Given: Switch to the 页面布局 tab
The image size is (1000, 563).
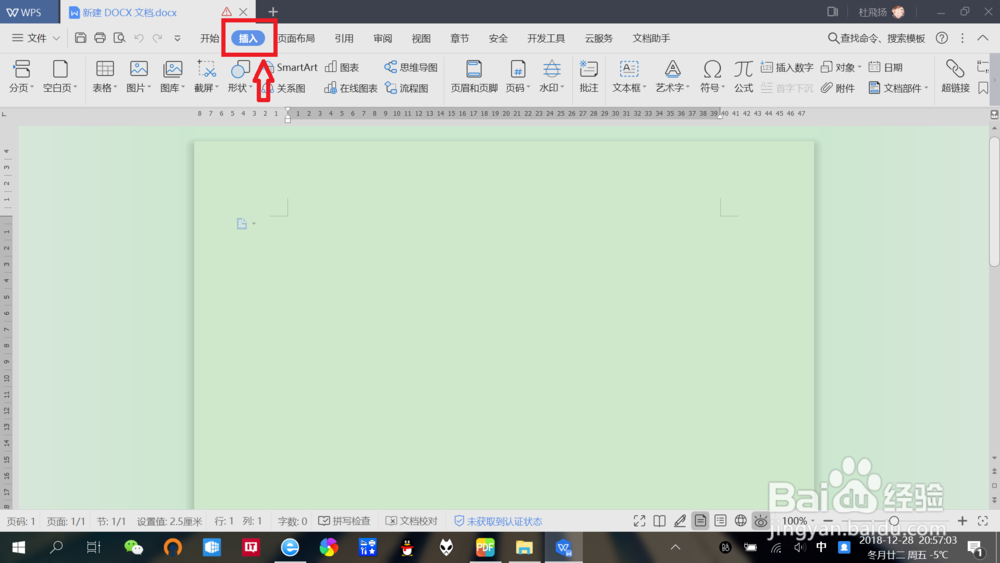Looking at the screenshot, I should point(297,38).
